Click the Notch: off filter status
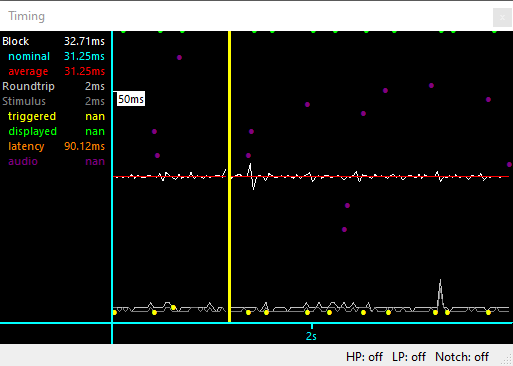This screenshot has height=366, width=513. 462,357
